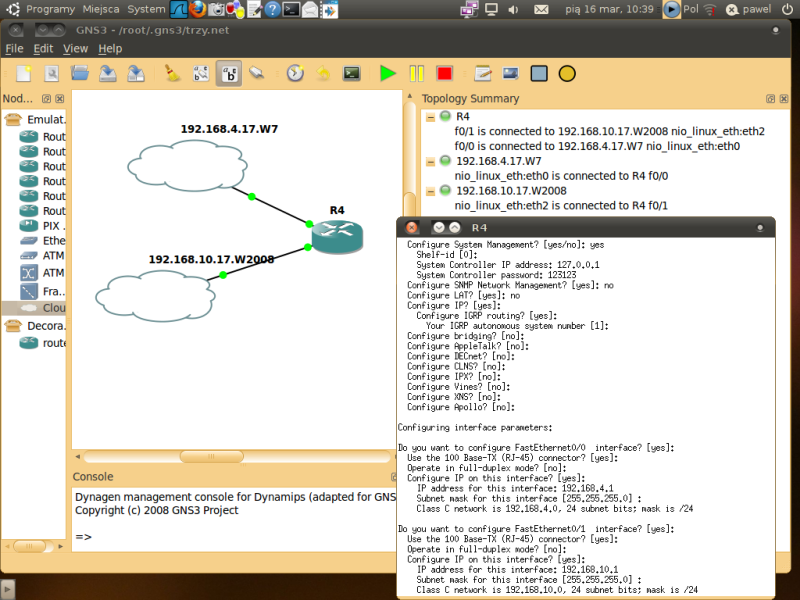Open the File menu

(x=14, y=48)
